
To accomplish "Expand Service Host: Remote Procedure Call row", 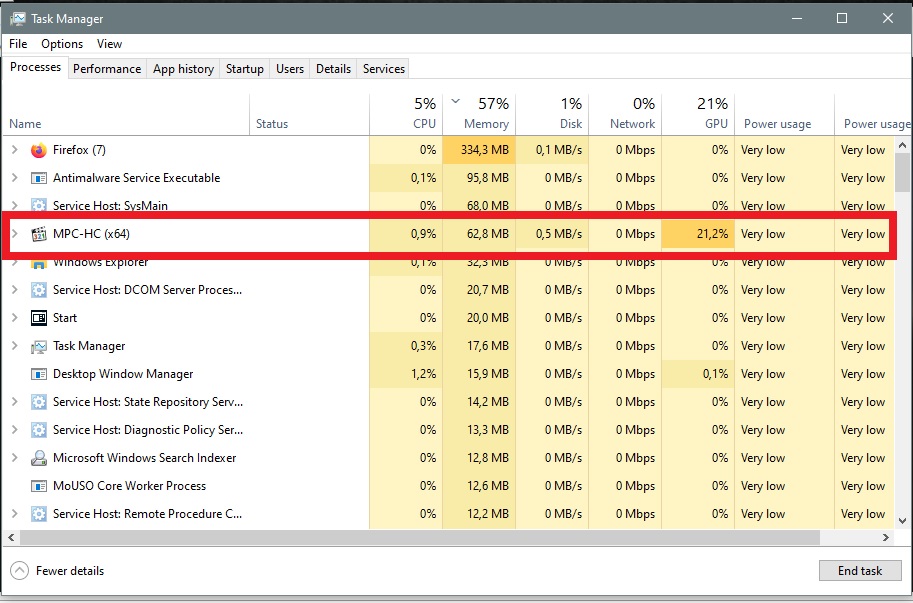I will (15, 514).
